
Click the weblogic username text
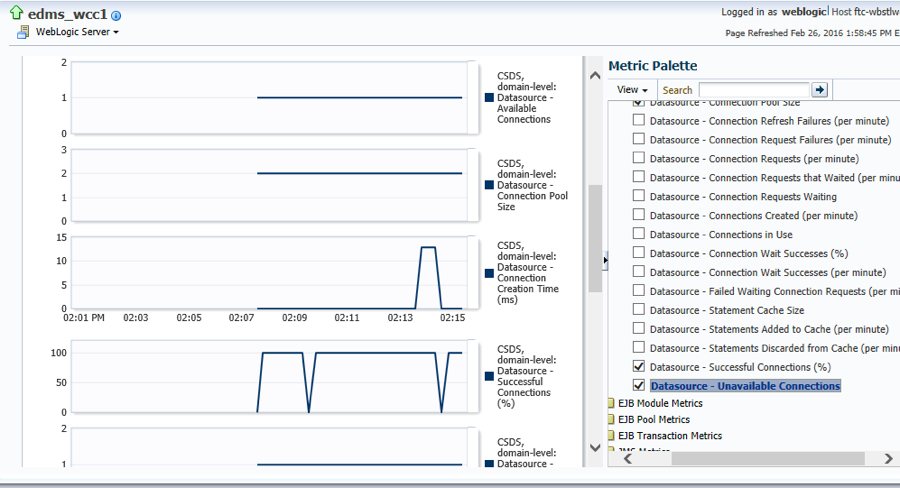tap(802, 11)
